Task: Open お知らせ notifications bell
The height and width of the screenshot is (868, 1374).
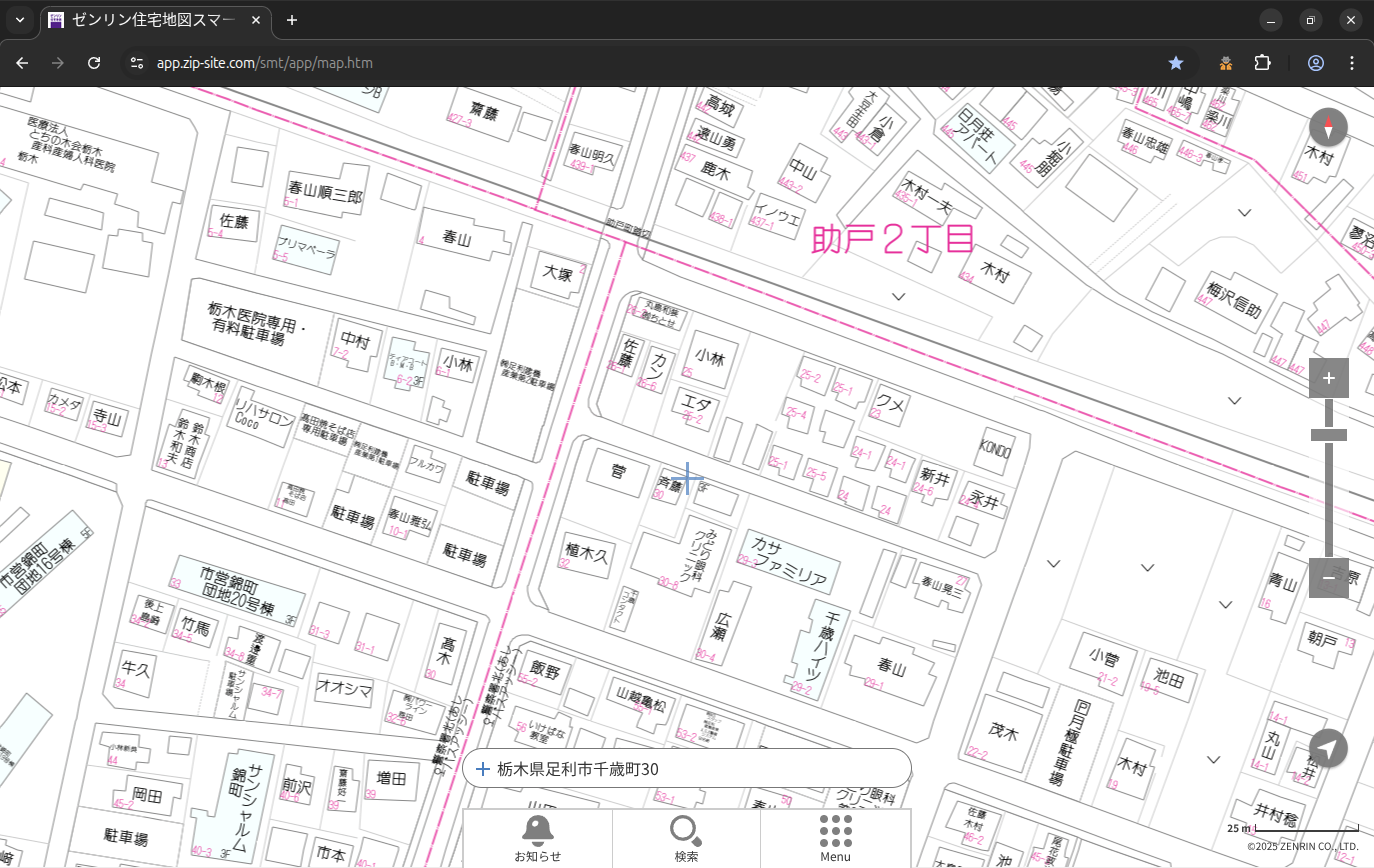Action: click(x=537, y=838)
